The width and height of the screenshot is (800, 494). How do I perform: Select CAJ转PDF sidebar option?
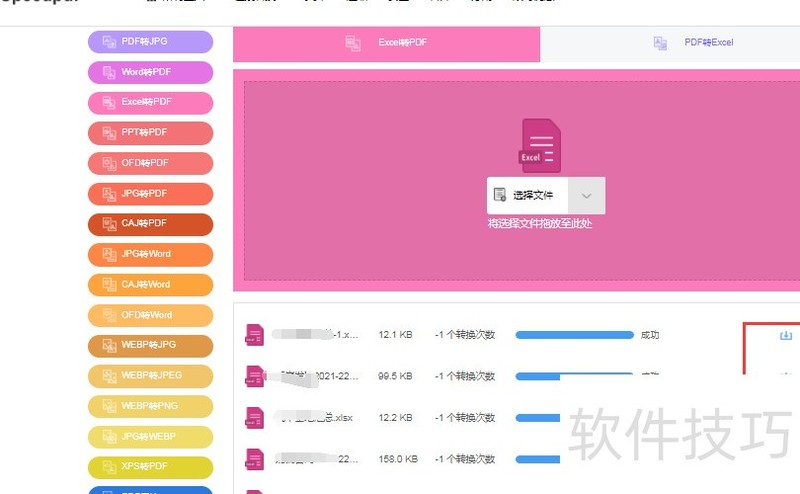(x=150, y=224)
